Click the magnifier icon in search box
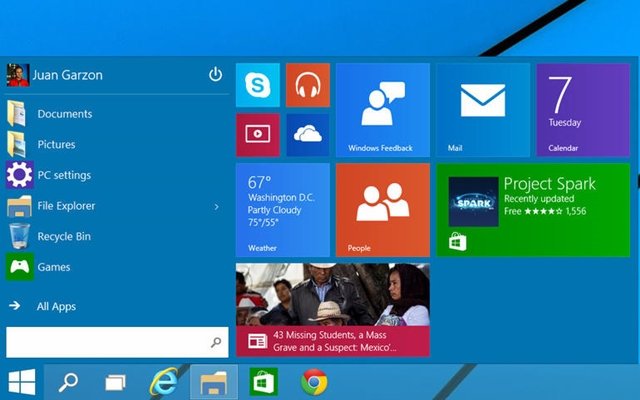The height and width of the screenshot is (400, 640). click(x=216, y=342)
